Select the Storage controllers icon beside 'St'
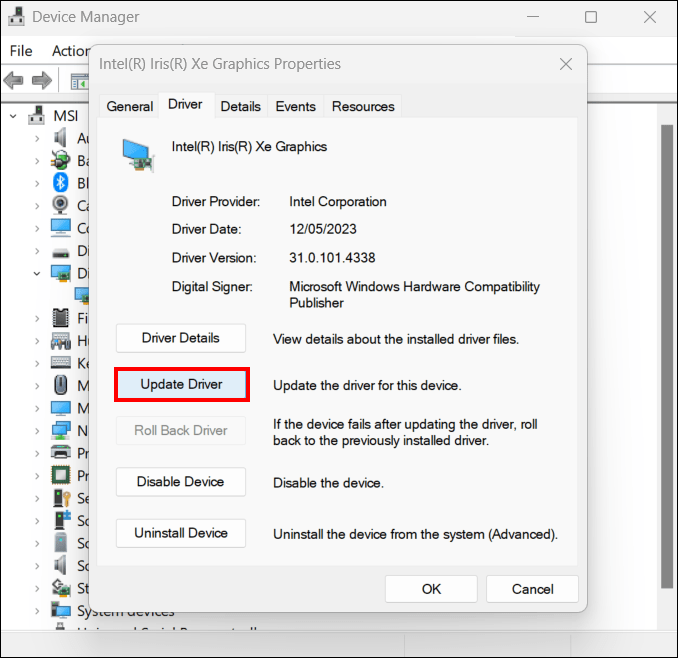This screenshot has height=658, width=678. point(61,588)
